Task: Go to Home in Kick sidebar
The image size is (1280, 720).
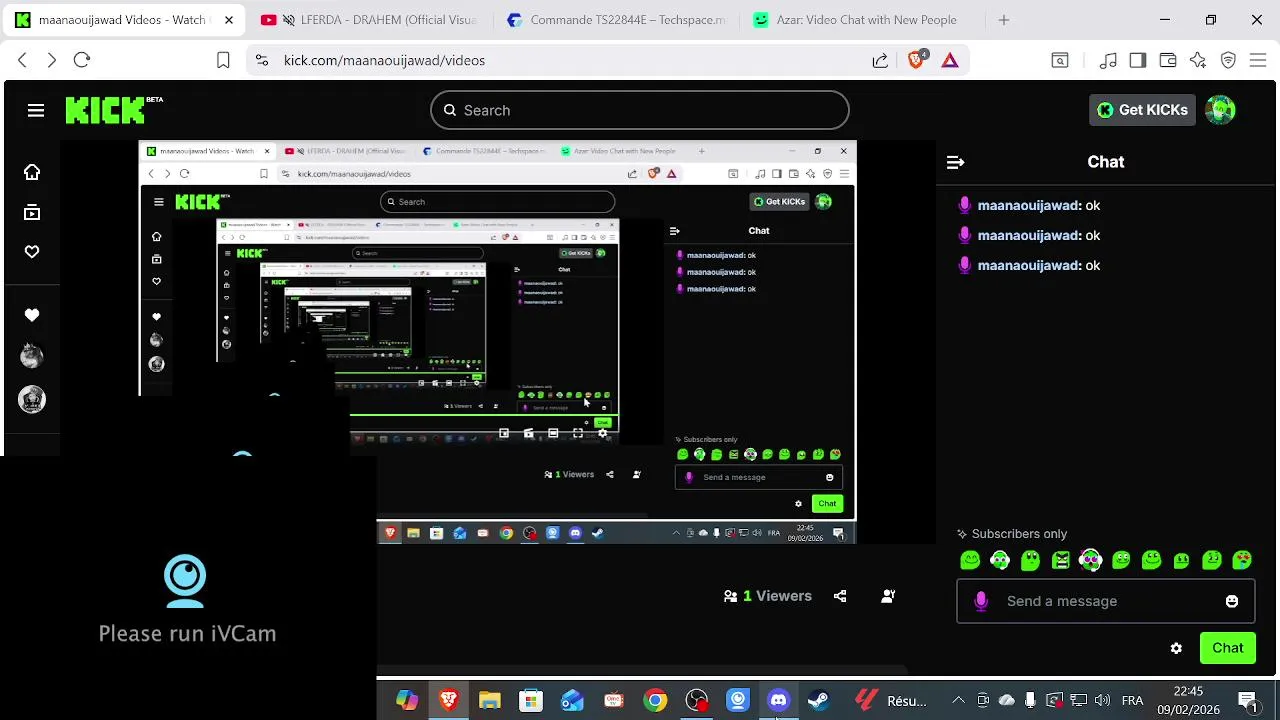Action: [x=32, y=172]
